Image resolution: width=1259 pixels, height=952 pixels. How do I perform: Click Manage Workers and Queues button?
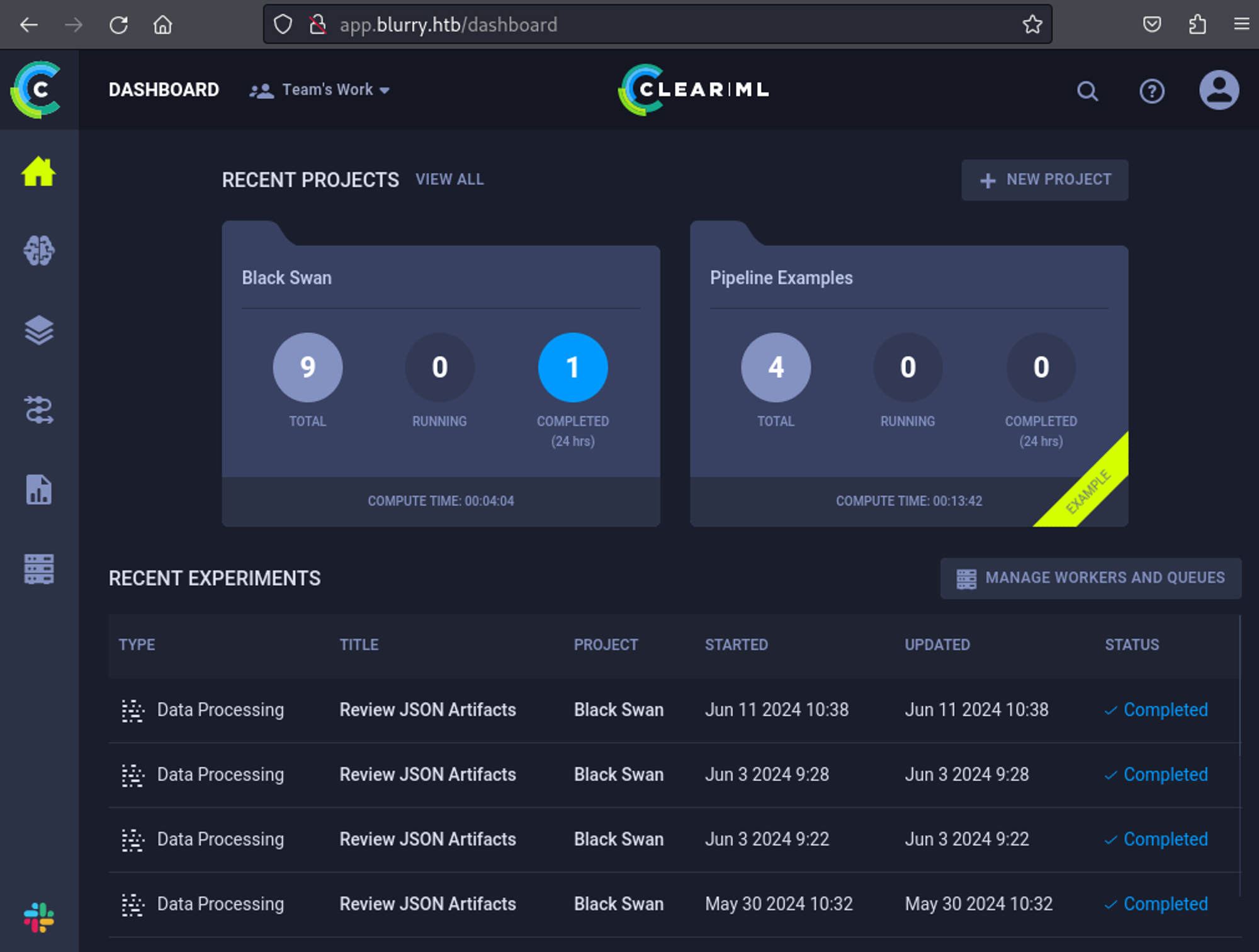point(1090,578)
